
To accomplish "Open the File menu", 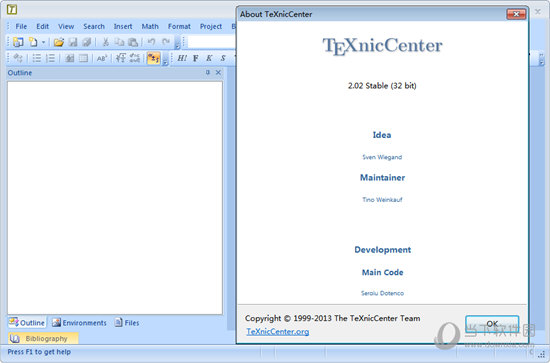I will pos(21,26).
